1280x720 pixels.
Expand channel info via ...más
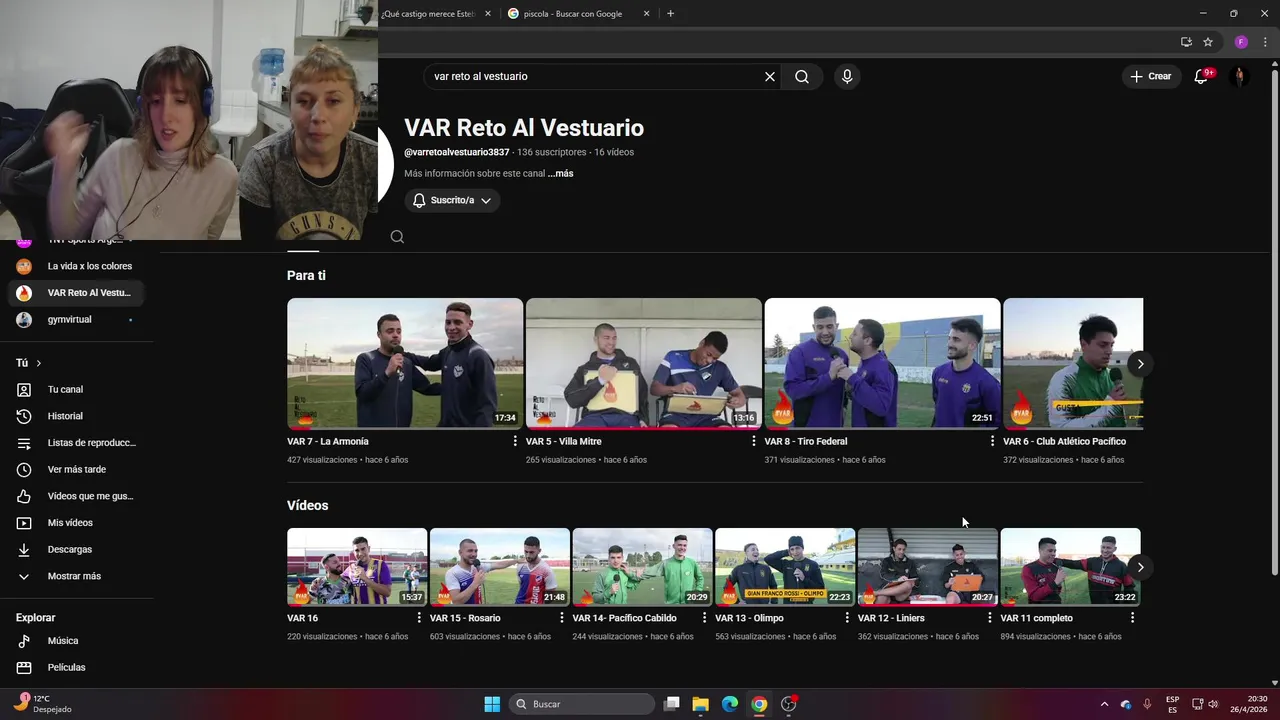pos(561,173)
